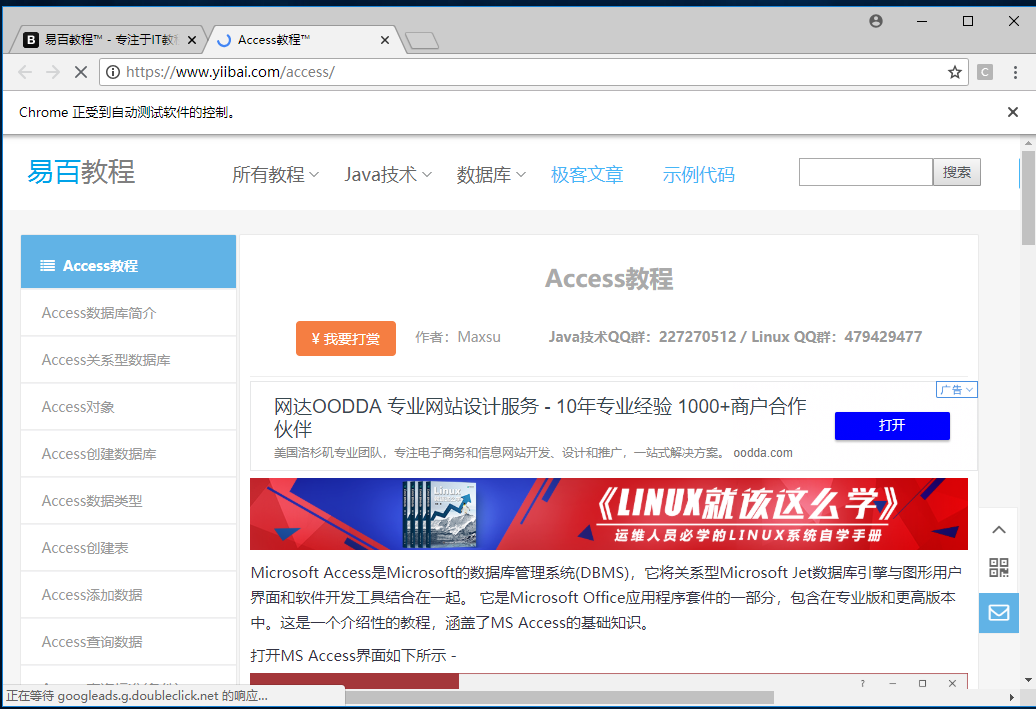Screen dimensions: 1036x709
Task: Click the QR code icon
Action: [x=998, y=567]
